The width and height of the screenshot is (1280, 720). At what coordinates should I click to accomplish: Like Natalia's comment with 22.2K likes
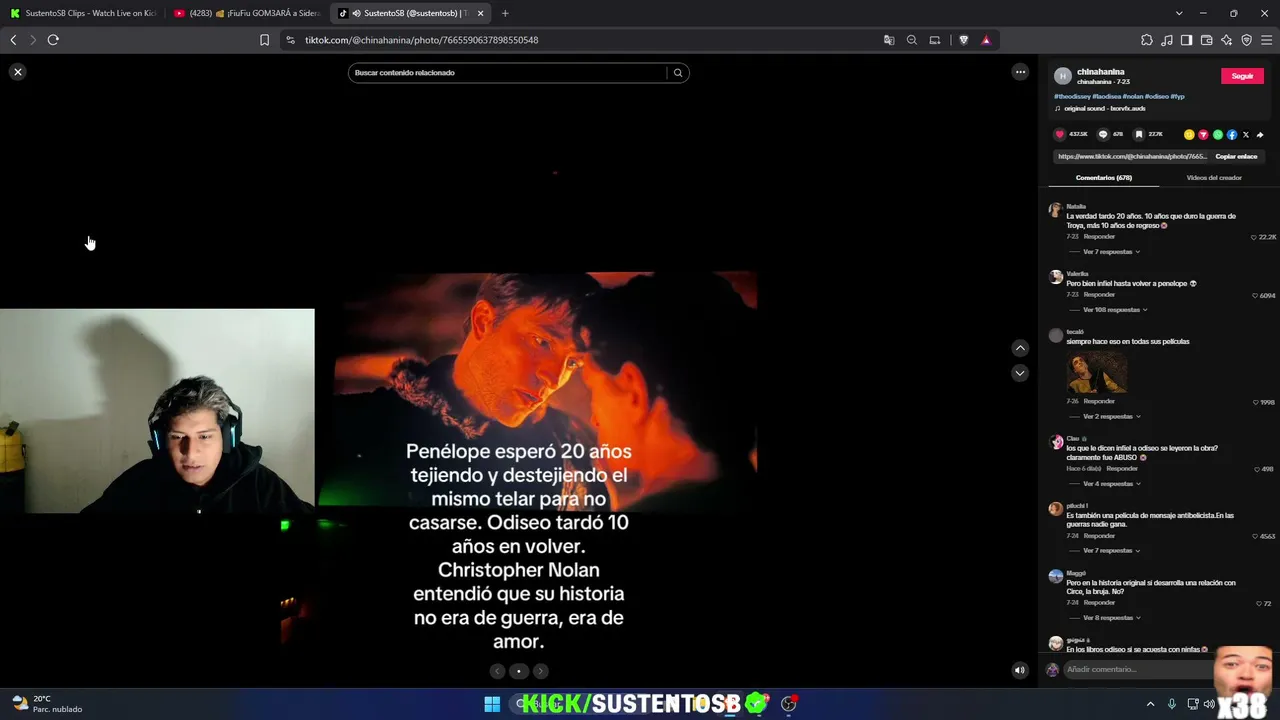click(x=1254, y=237)
